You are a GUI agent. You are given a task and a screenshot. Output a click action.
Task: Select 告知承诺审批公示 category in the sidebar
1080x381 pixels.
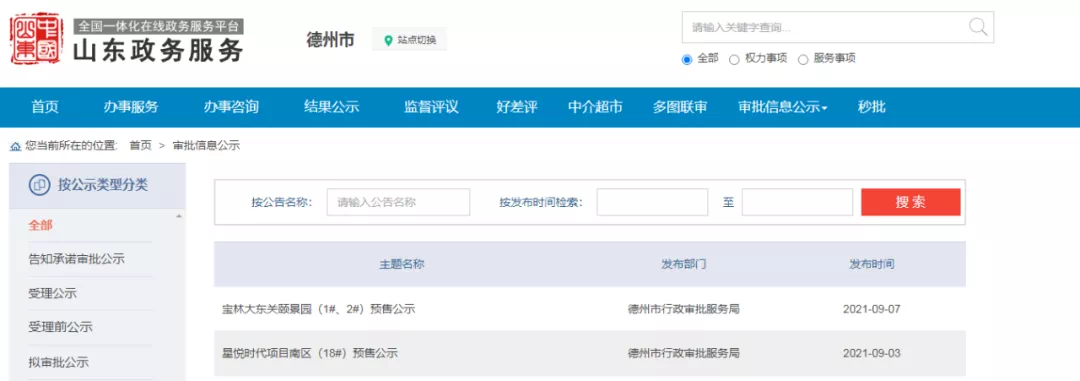pos(76,260)
